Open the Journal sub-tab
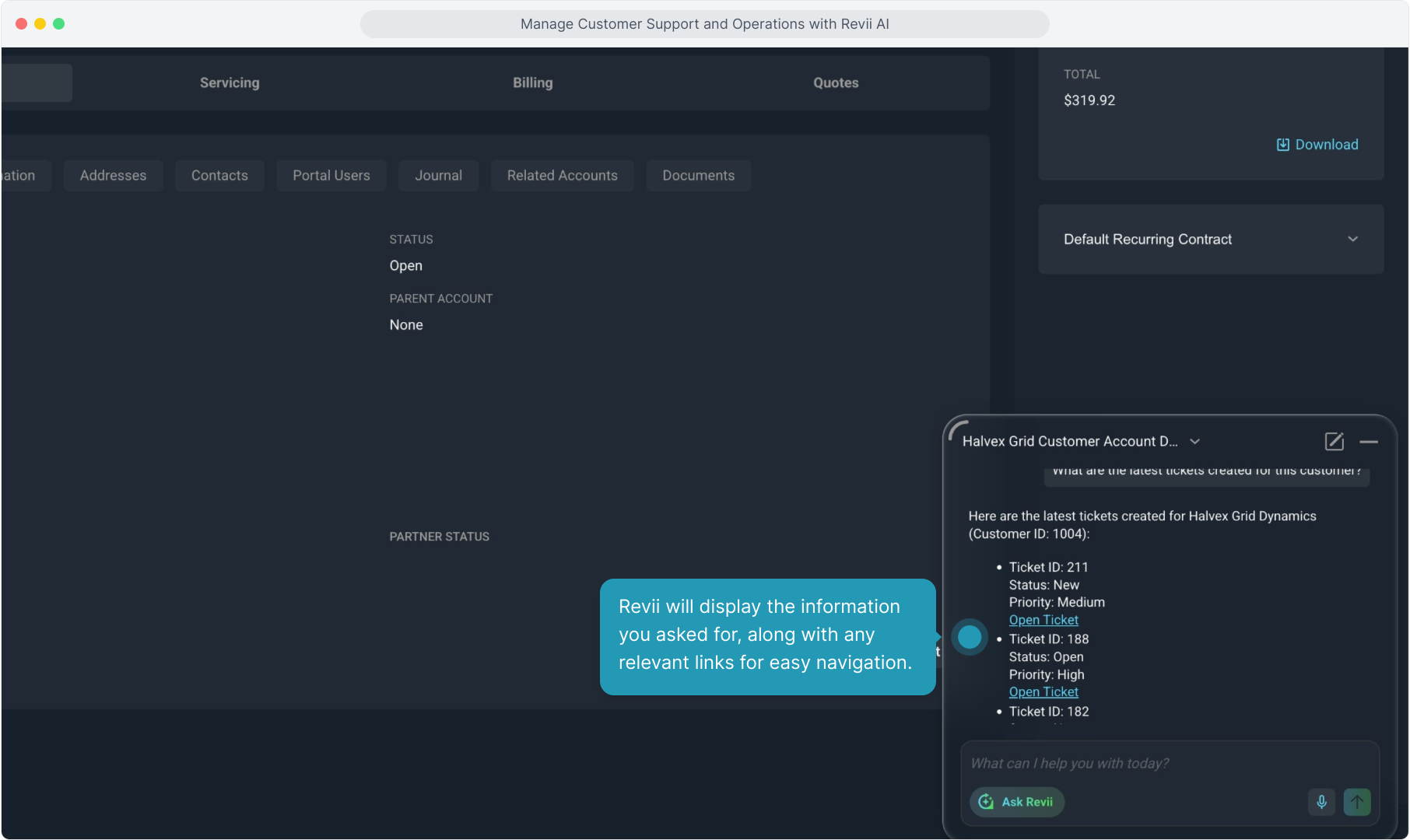1410x840 pixels. pyautogui.click(x=438, y=176)
